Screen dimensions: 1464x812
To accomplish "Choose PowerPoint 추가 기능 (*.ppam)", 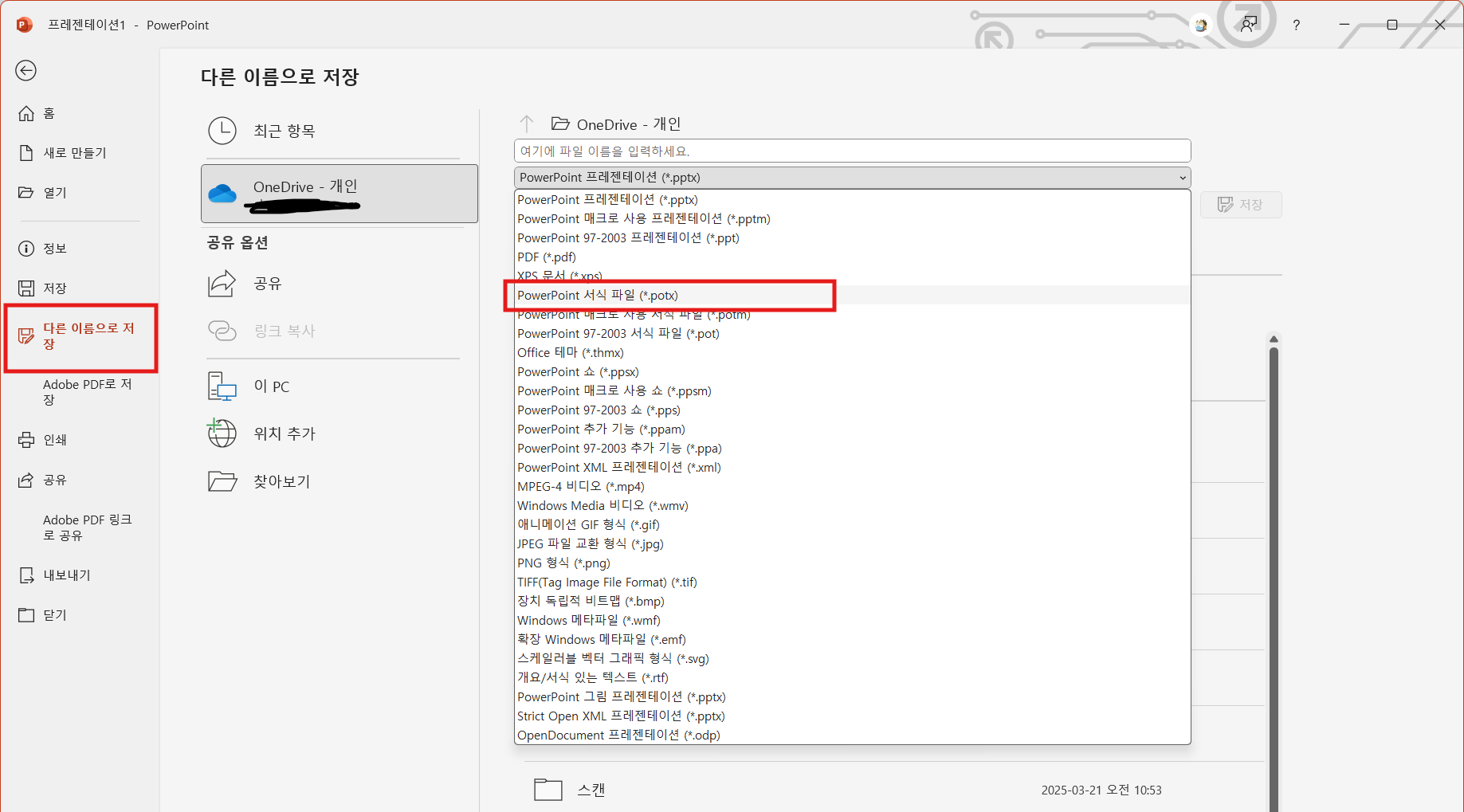I will tap(853, 430).
